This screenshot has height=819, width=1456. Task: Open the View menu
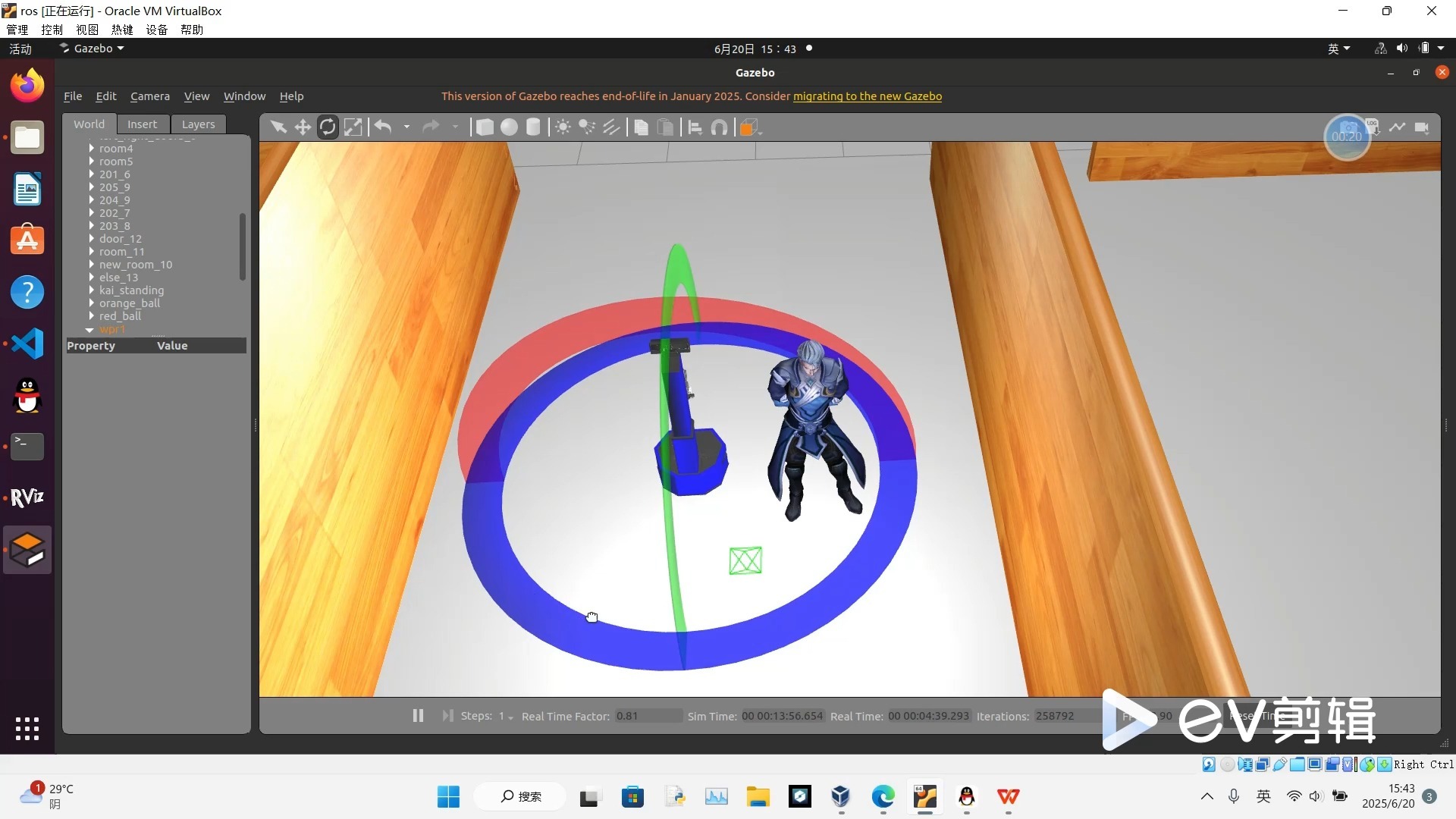196,96
